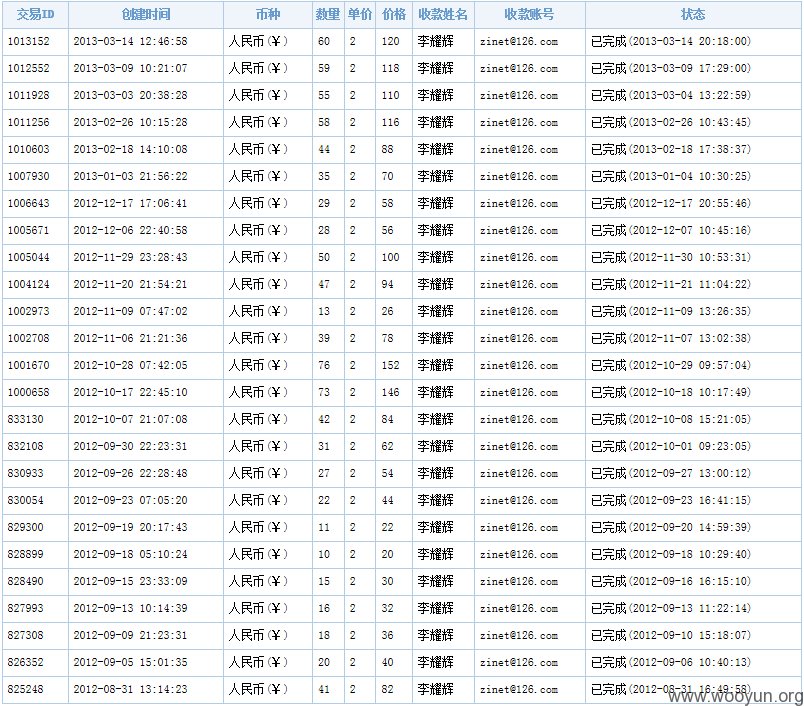Image resolution: width=804 pixels, height=706 pixels.
Task: Select transaction ID 1007930
Action: click(x=29, y=176)
